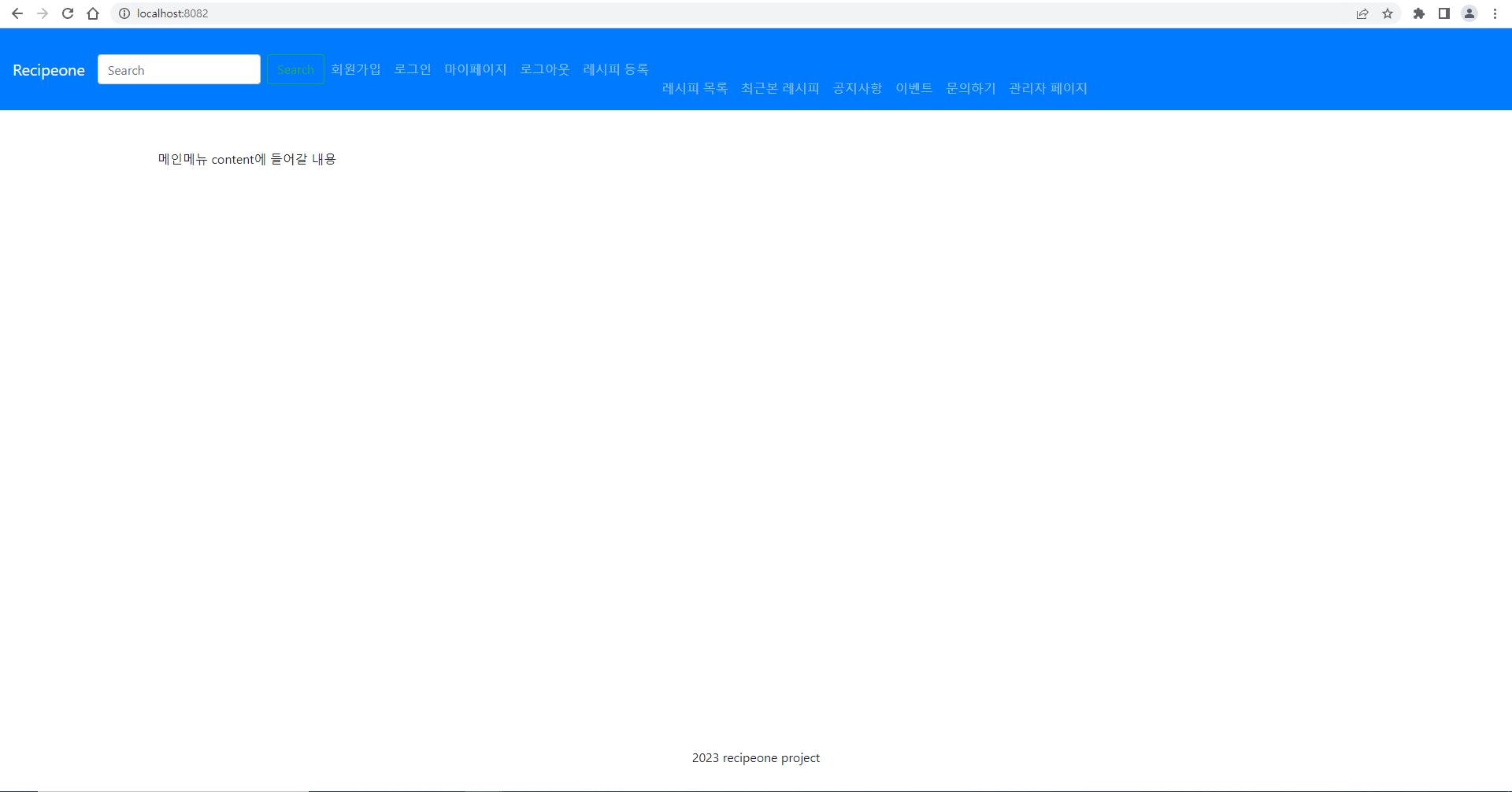The image size is (1512, 792).
Task: Go back with the browser back arrow
Action: [x=17, y=13]
